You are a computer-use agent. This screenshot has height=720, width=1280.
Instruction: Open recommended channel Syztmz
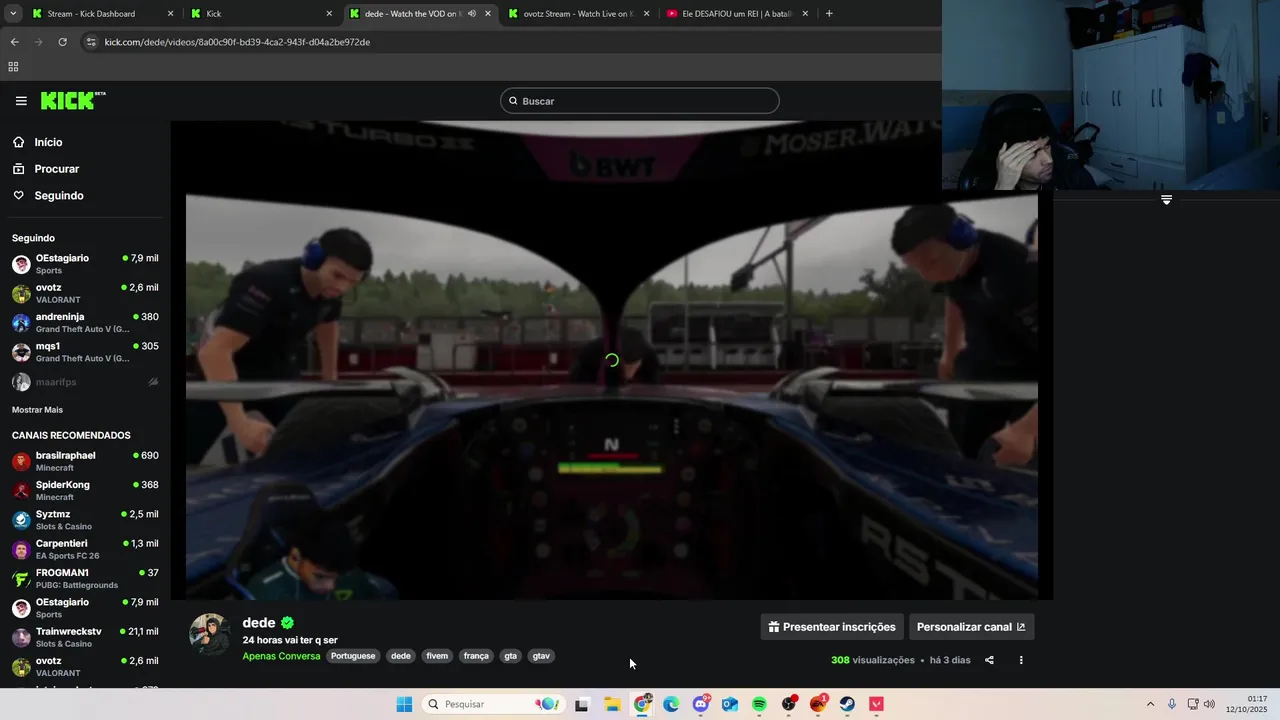85,520
